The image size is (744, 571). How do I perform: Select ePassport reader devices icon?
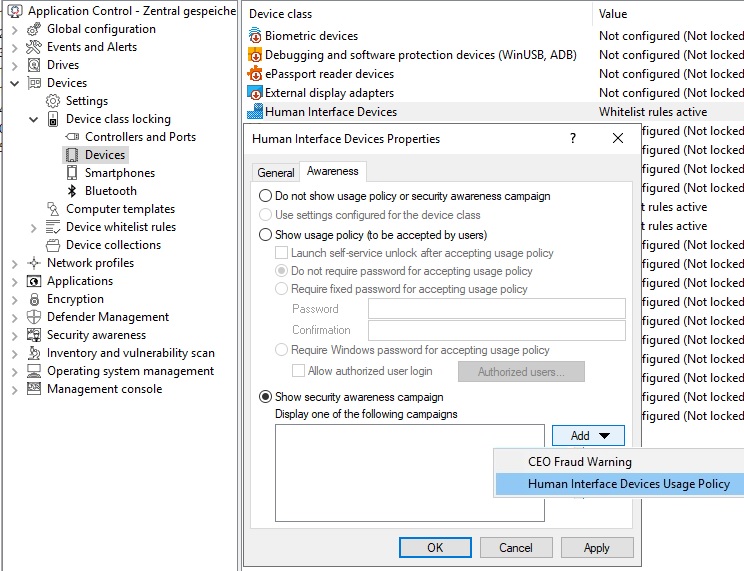255,74
